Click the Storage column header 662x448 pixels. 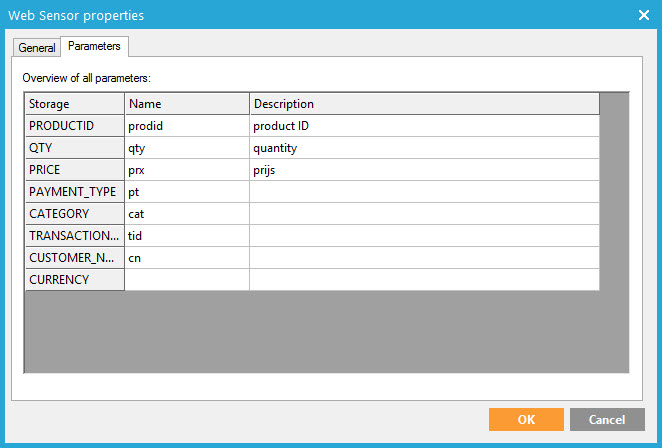[x=74, y=104]
